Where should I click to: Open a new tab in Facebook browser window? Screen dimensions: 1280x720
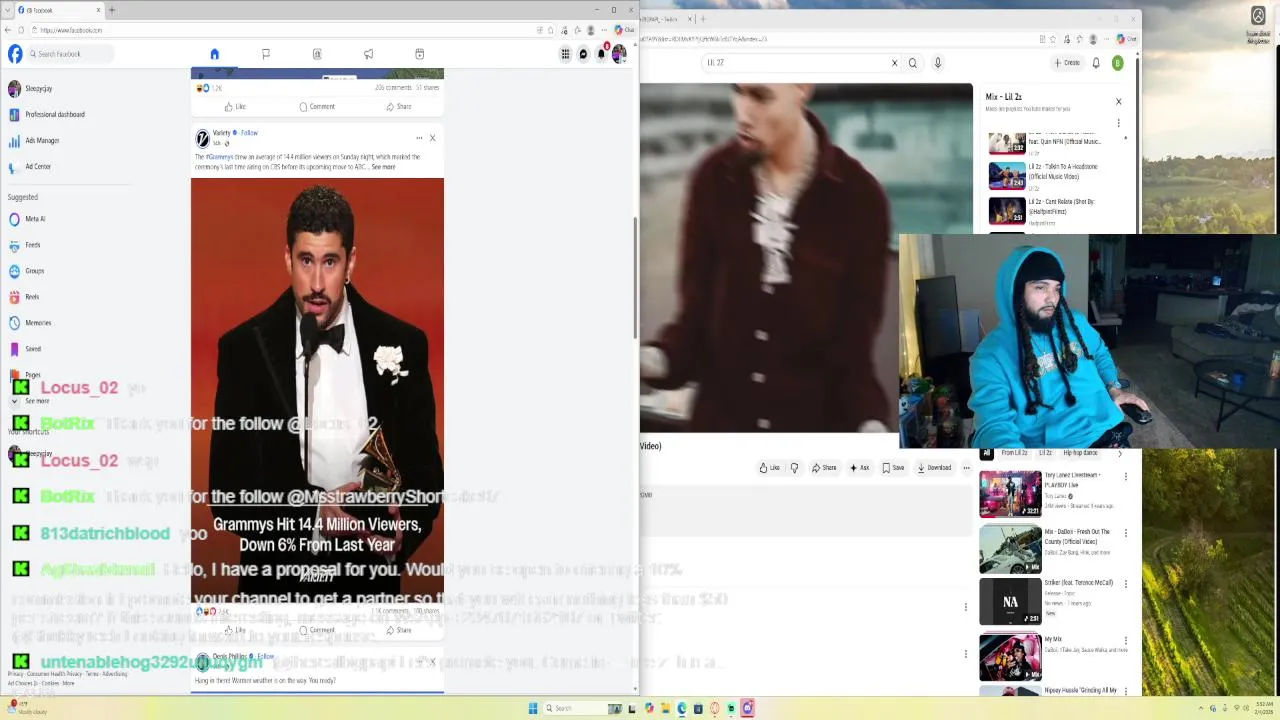[x=111, y=10]
